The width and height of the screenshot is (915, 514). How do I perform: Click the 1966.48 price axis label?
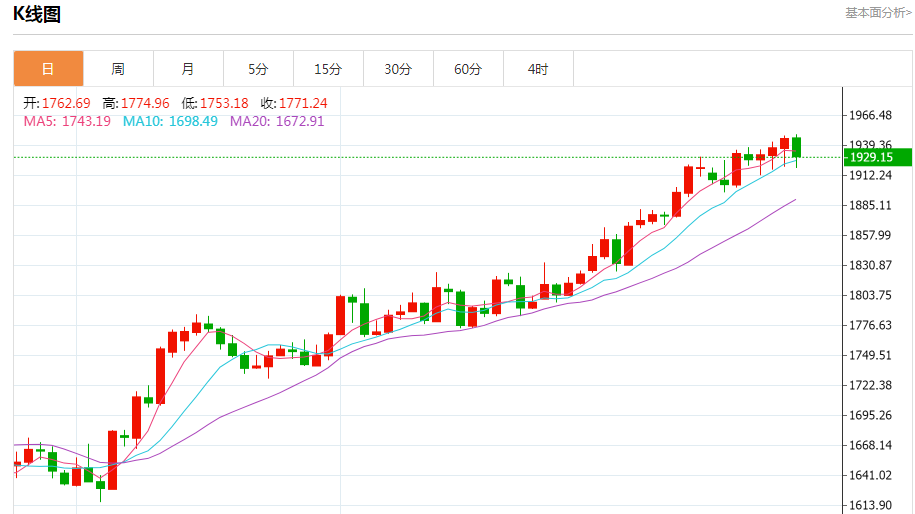870,115
